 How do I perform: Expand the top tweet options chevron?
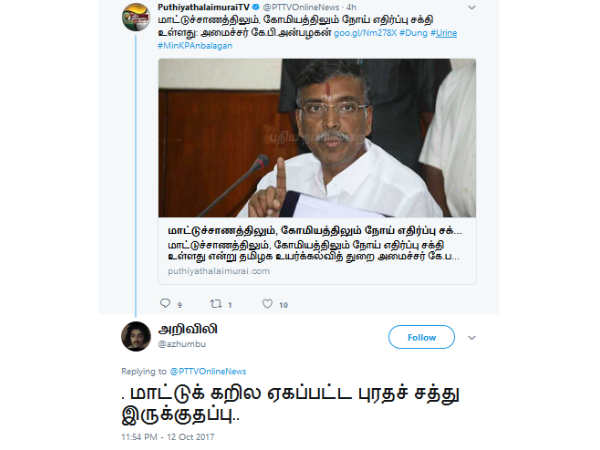click(x=472, y=7)
